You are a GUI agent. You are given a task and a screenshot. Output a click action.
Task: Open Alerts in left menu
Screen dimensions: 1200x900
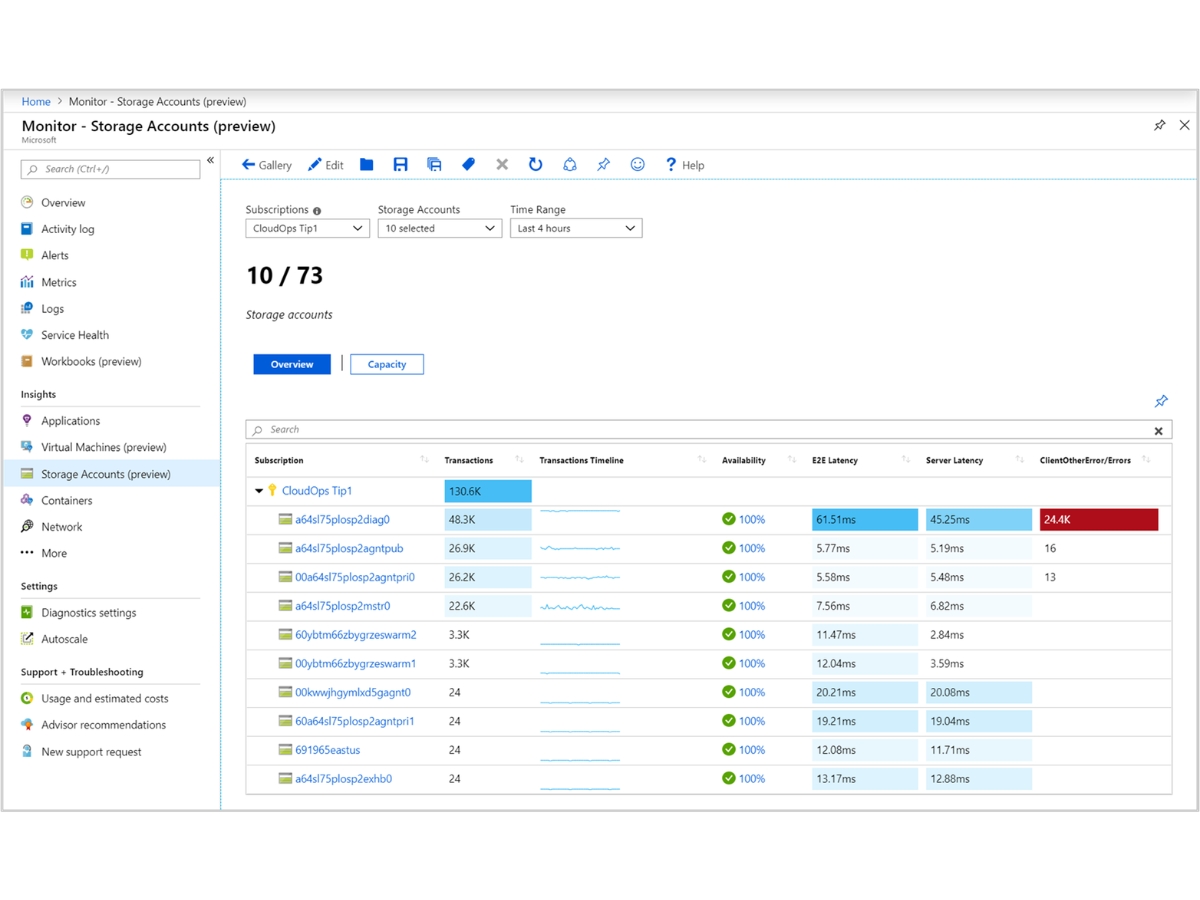(55, 255)
